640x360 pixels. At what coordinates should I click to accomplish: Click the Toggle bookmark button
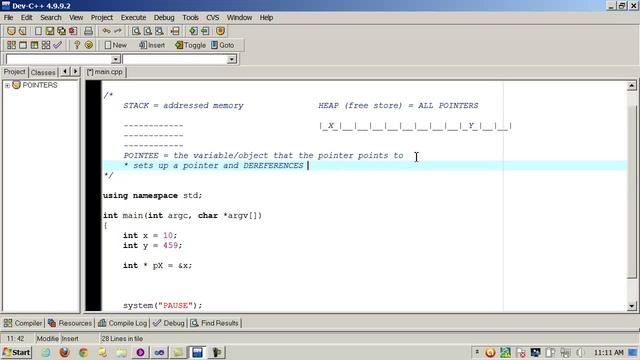(x=190, y=45)
